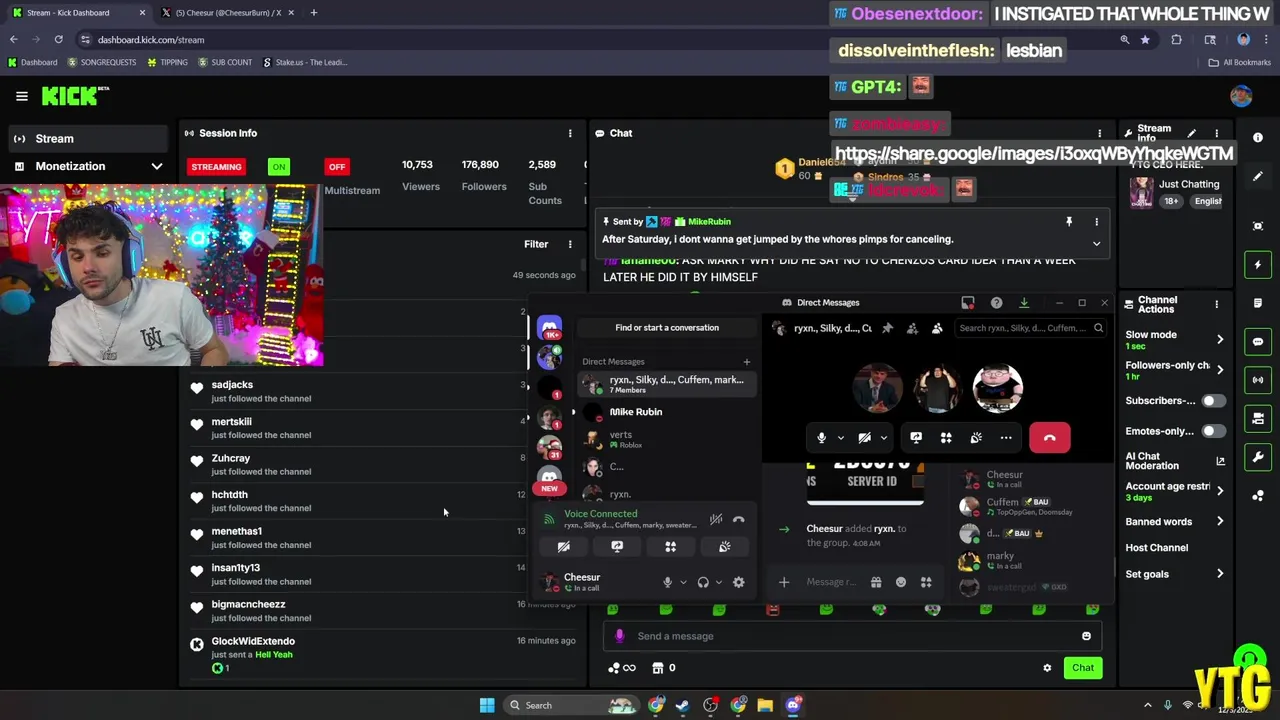Open Channel Actions three-dot menu
The image size is (1280, 720).
[x=1216, y=304]
